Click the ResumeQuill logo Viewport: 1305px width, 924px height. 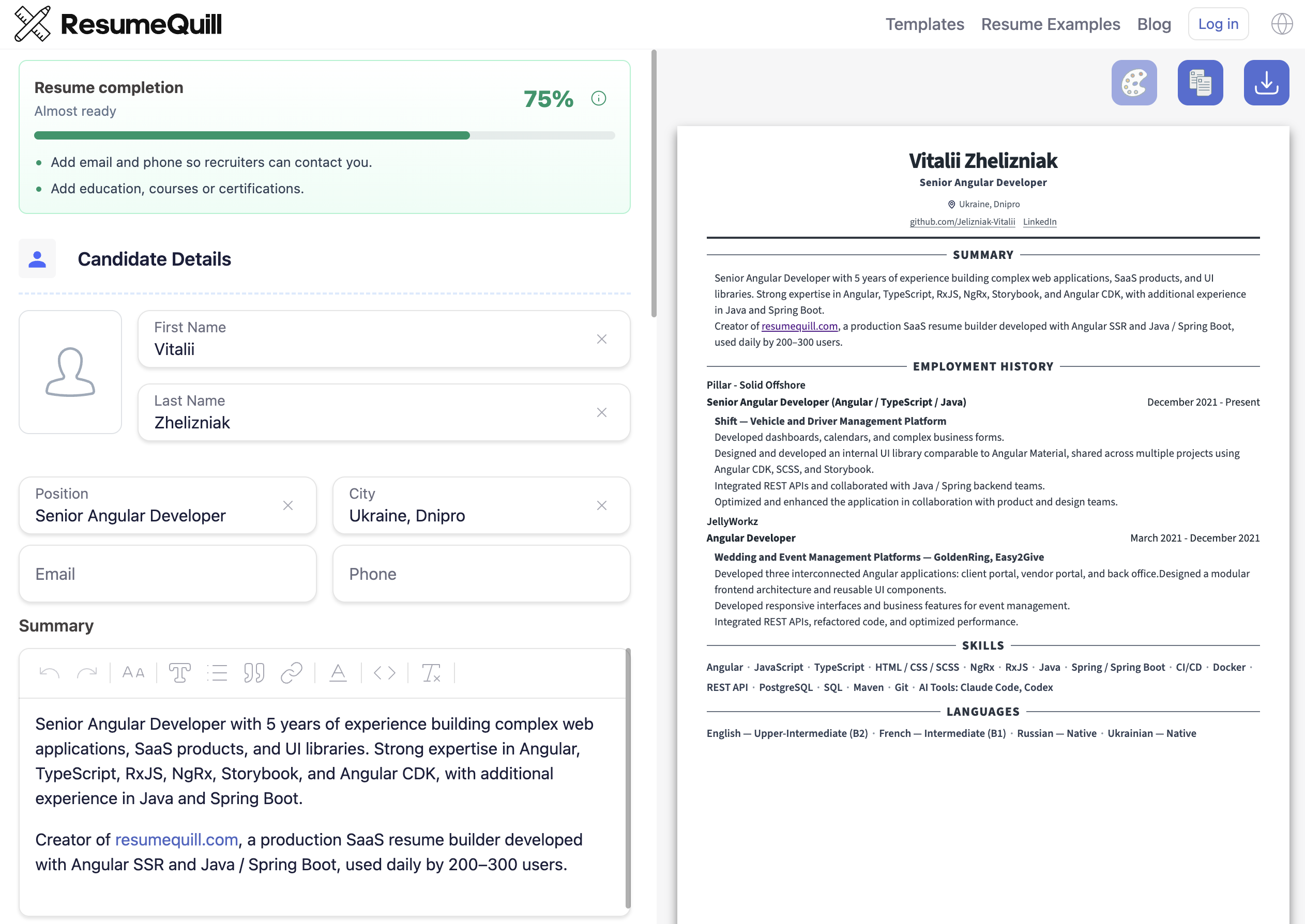(x=118, y=24)
